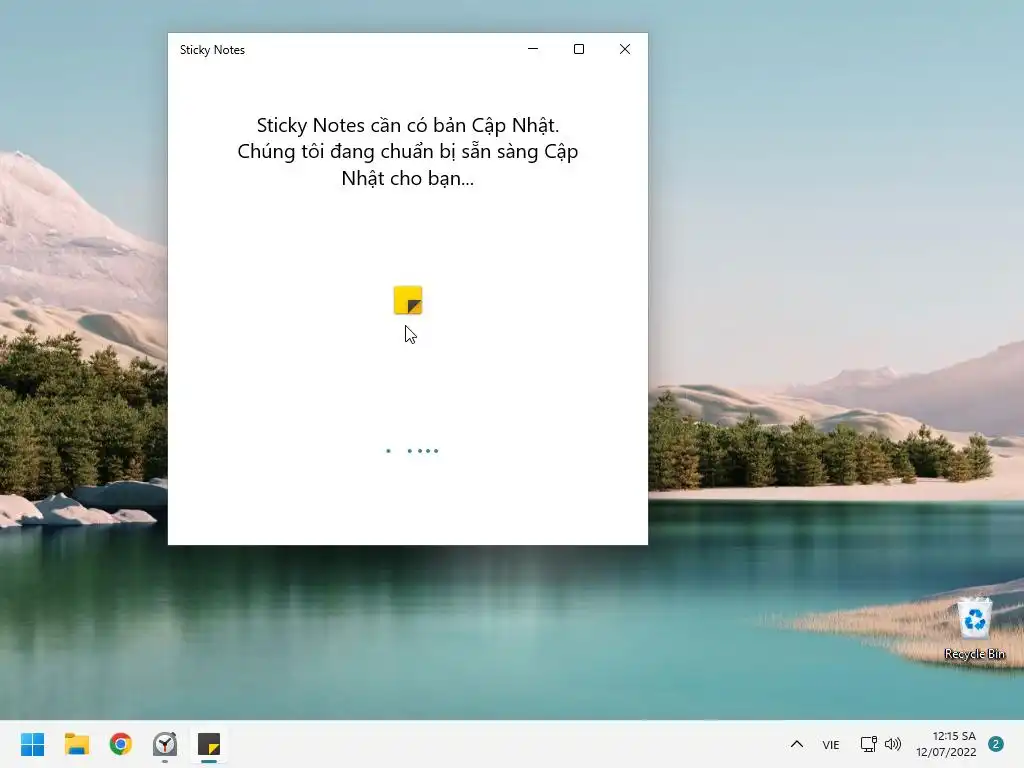Open the notification badge showing 2
This screenshot has width=1024, height=768.
996,744
